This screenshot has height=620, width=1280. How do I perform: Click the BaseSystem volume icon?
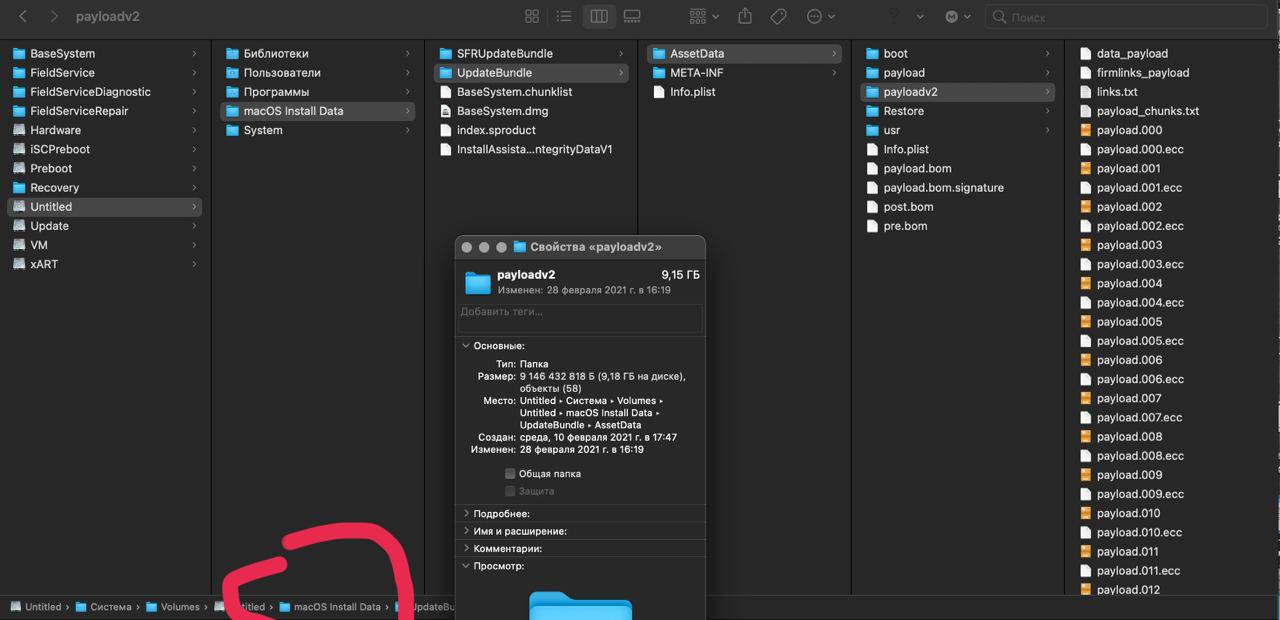(x=19, y=54)
